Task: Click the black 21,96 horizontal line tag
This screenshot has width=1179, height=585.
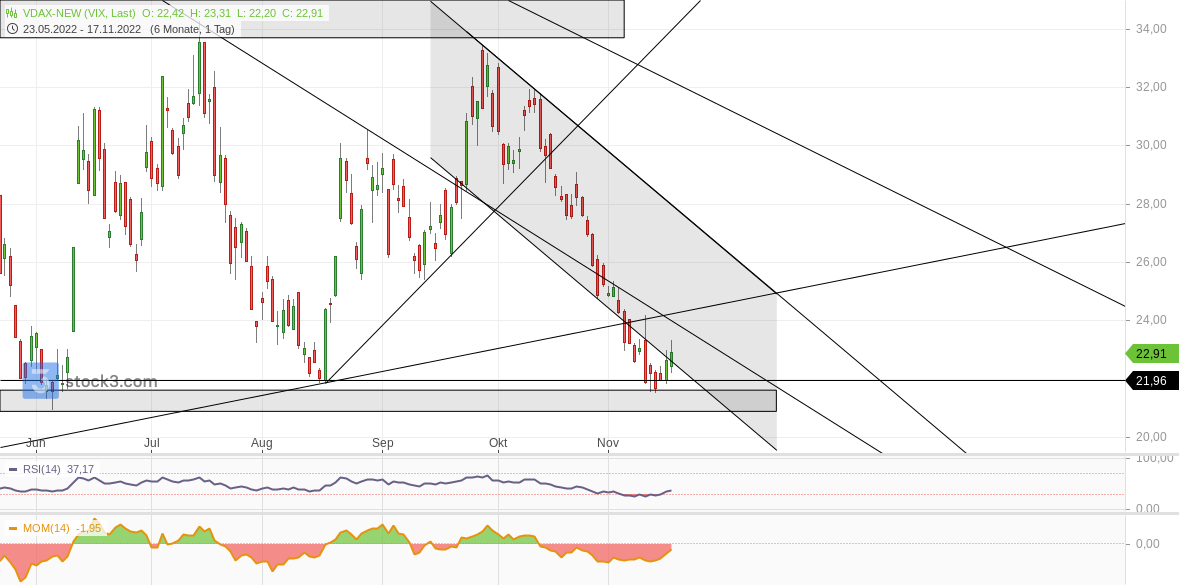Action: [1150, 381]
